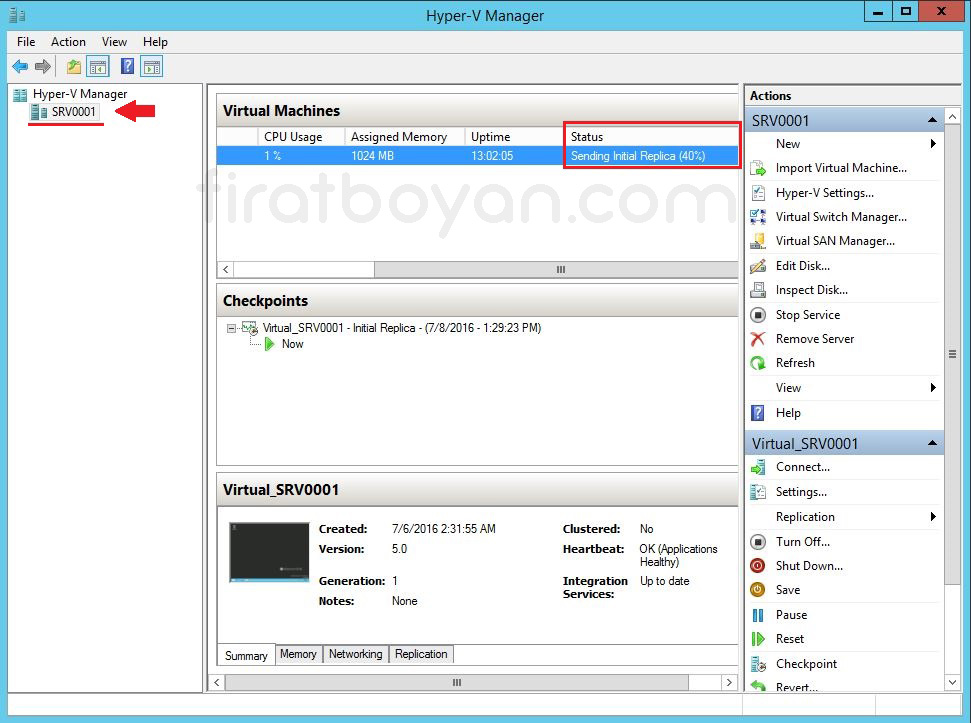This screenshot has height=723, width=971.
Task: Select the Virtual_SRV0001 Initial Replica checkpoint
Action: point(402,328)
